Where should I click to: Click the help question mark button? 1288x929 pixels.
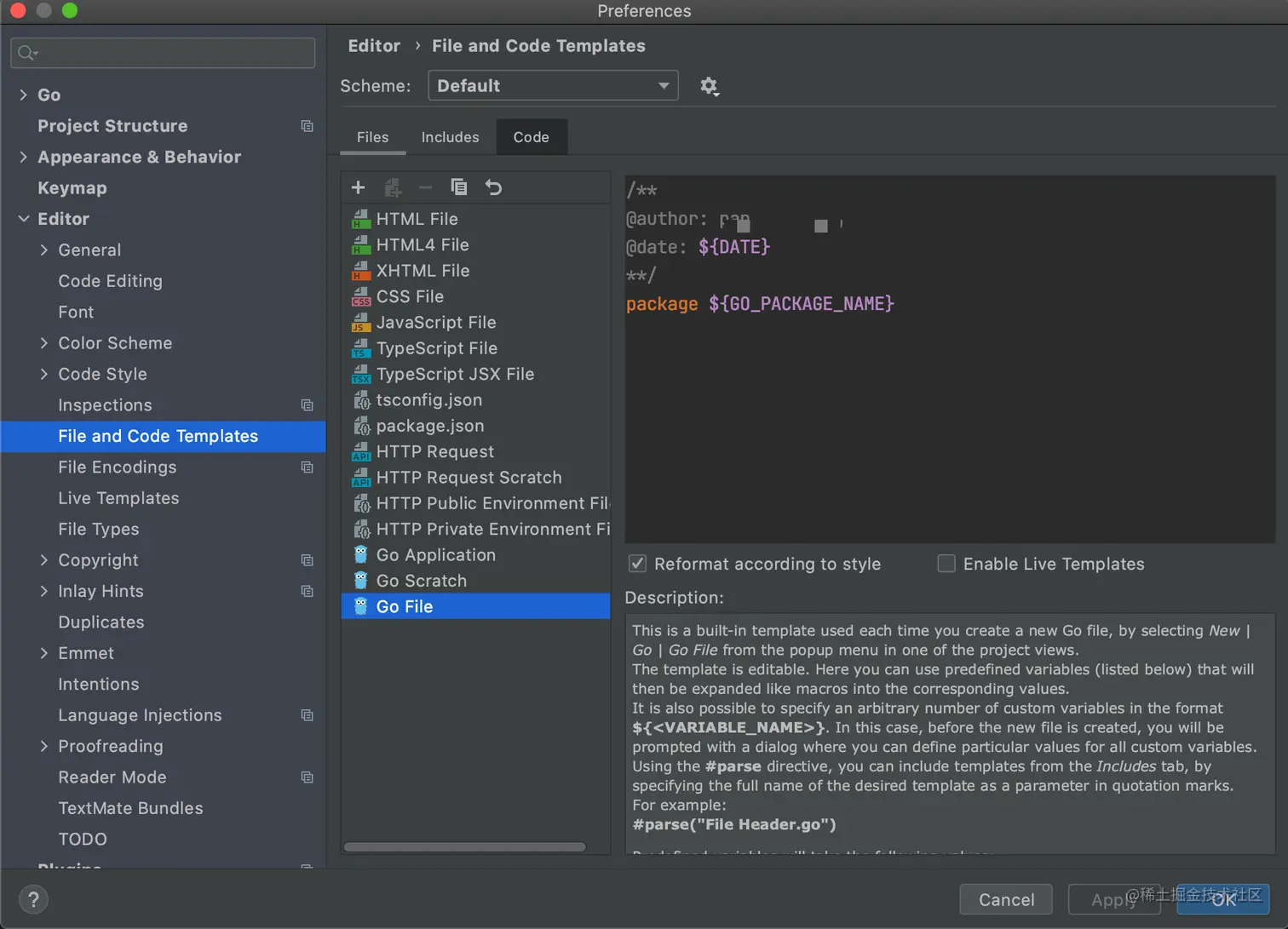click(x=33, y=899)
